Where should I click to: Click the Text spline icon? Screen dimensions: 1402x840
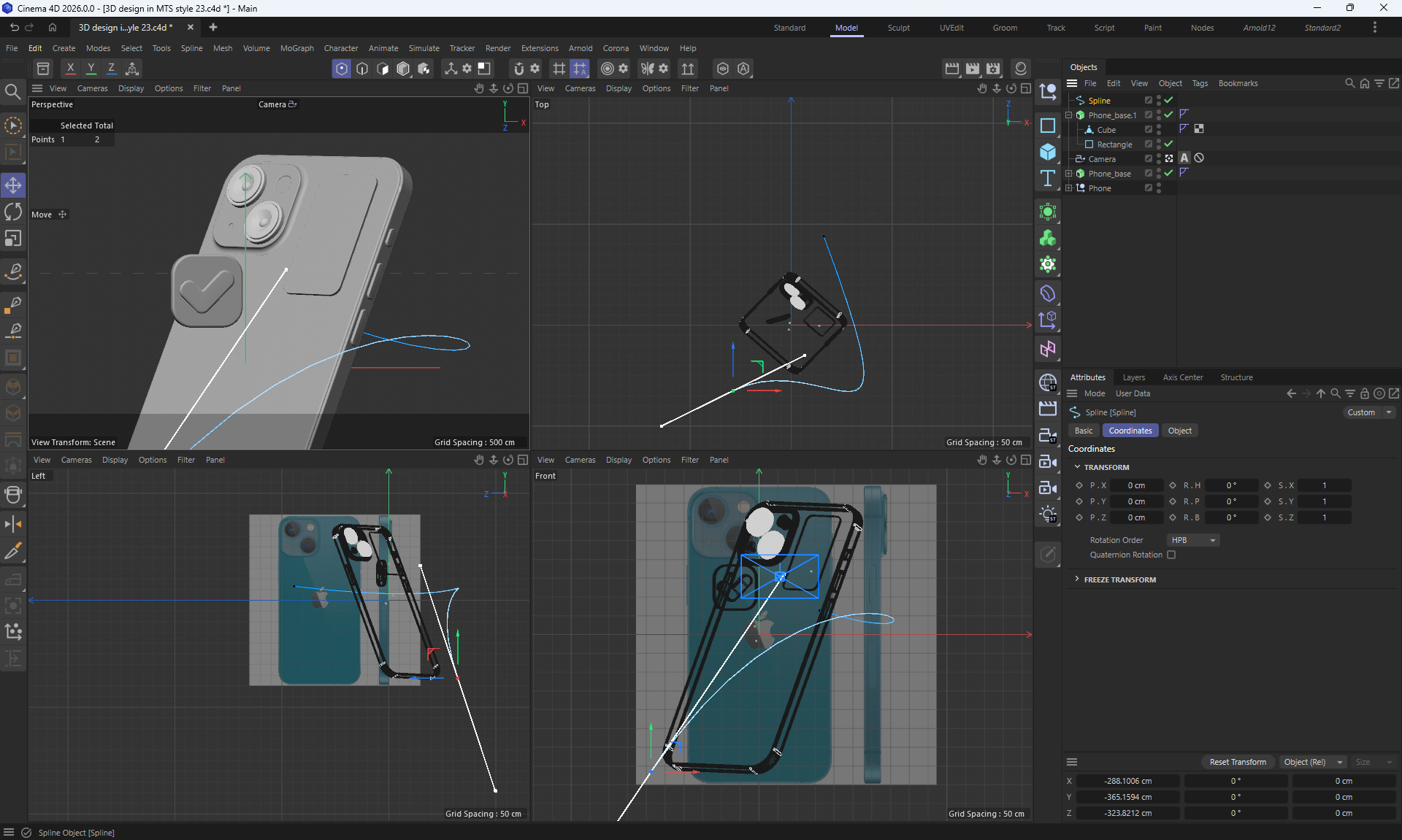pos(1048,179)
